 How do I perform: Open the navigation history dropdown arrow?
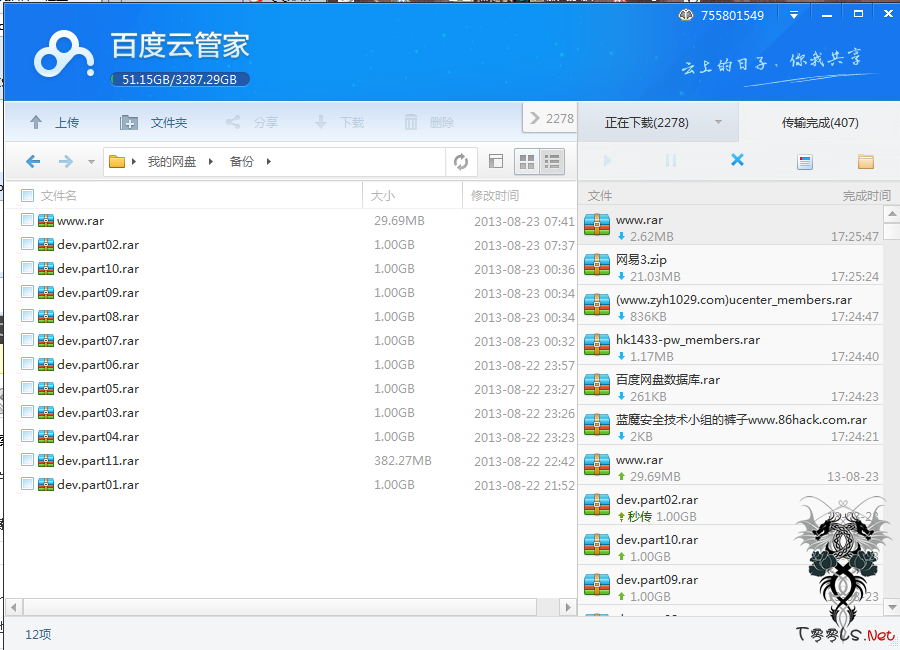point(91,162)
